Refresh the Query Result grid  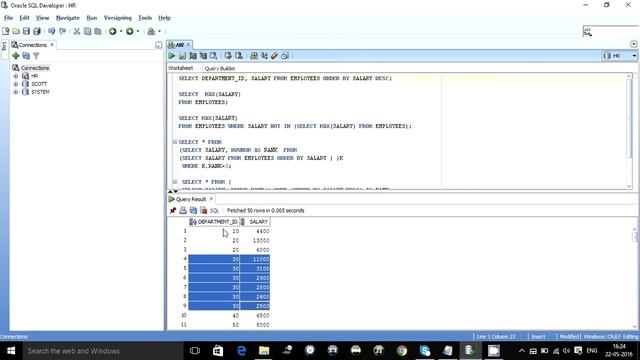[193, 211]
